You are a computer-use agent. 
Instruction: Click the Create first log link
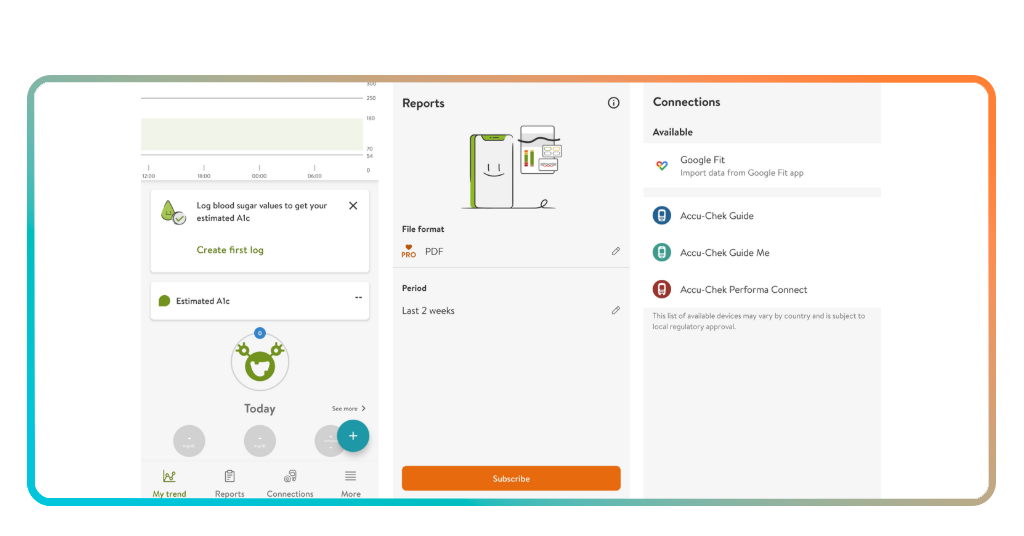tap(230, 250)
